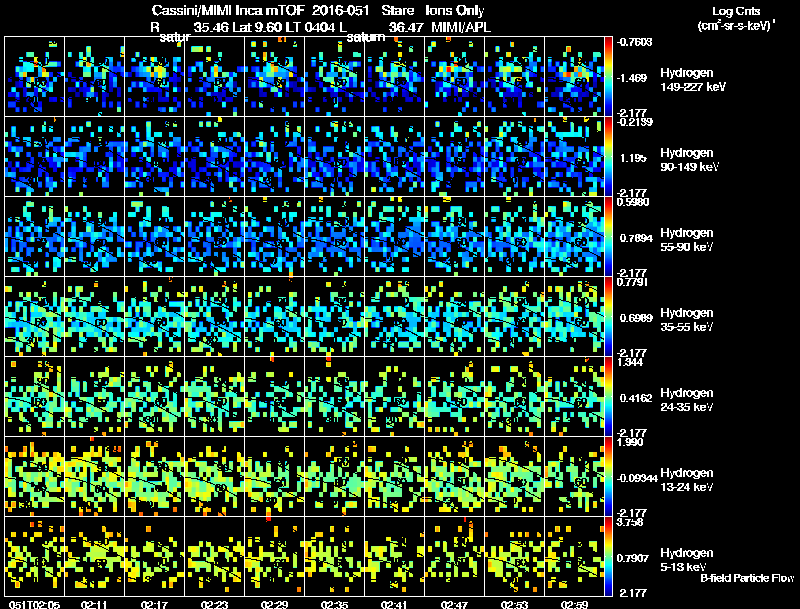
Task: Click the '051T02:05' time axis label
Action: (34, 605)
